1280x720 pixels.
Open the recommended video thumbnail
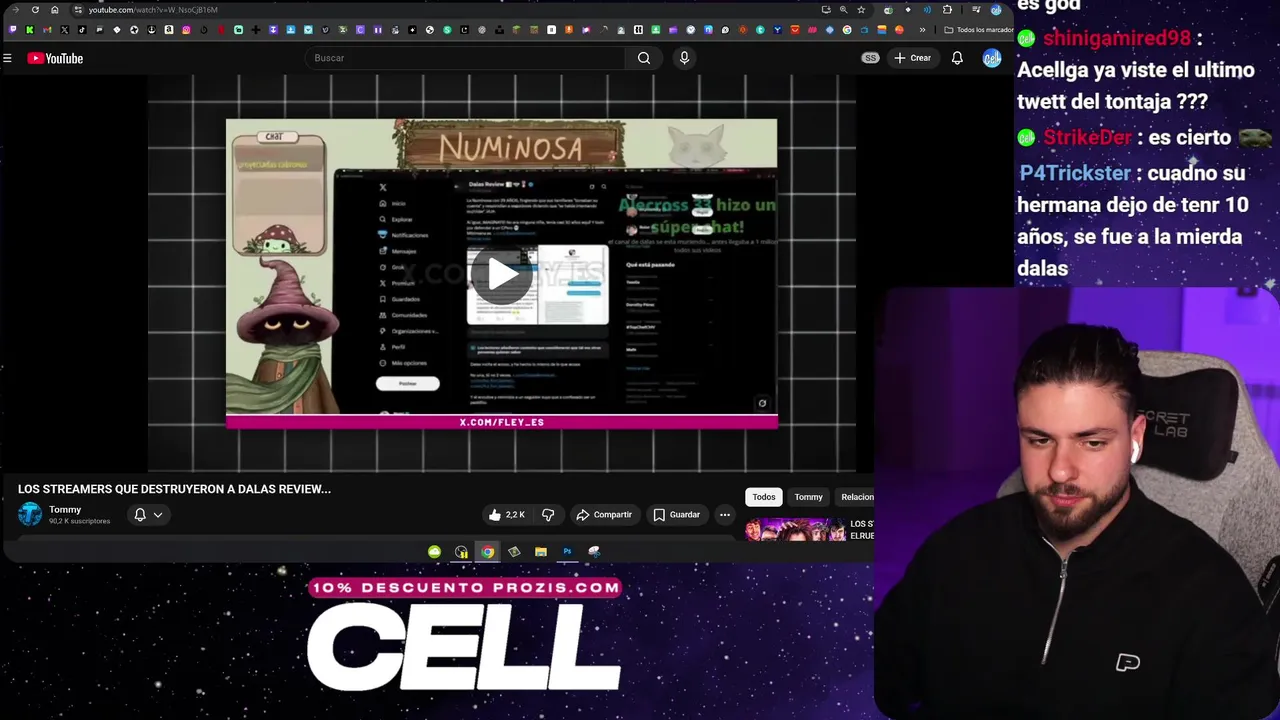point(796,529)
